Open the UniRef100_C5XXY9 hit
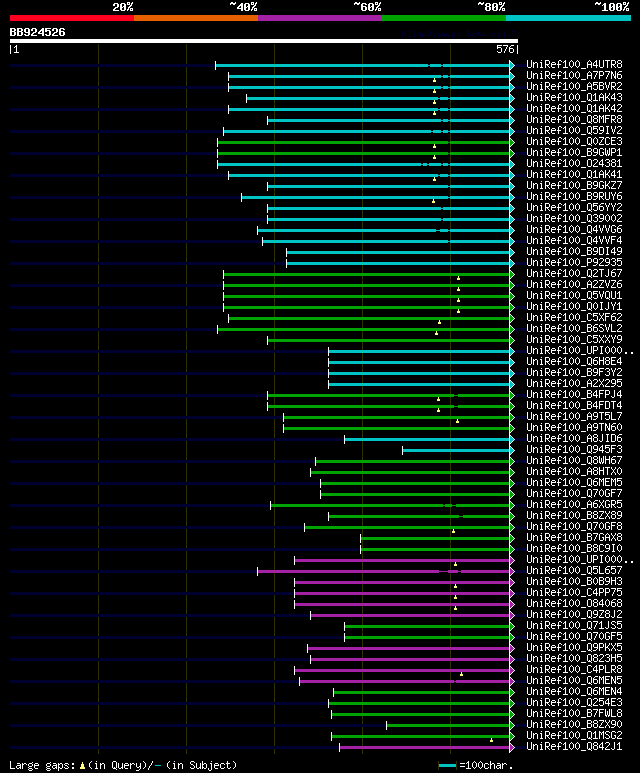The image size is (640, 773). pos(574,339)
